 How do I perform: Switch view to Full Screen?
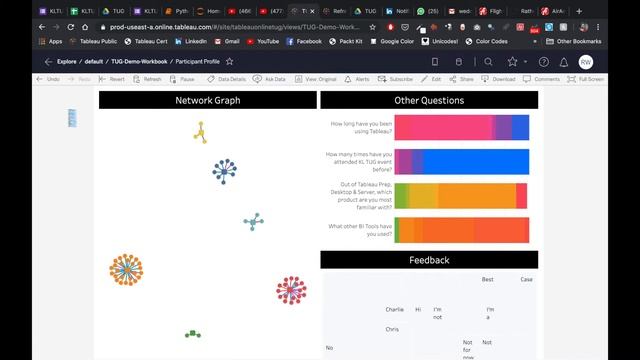[x=585, y=79]
